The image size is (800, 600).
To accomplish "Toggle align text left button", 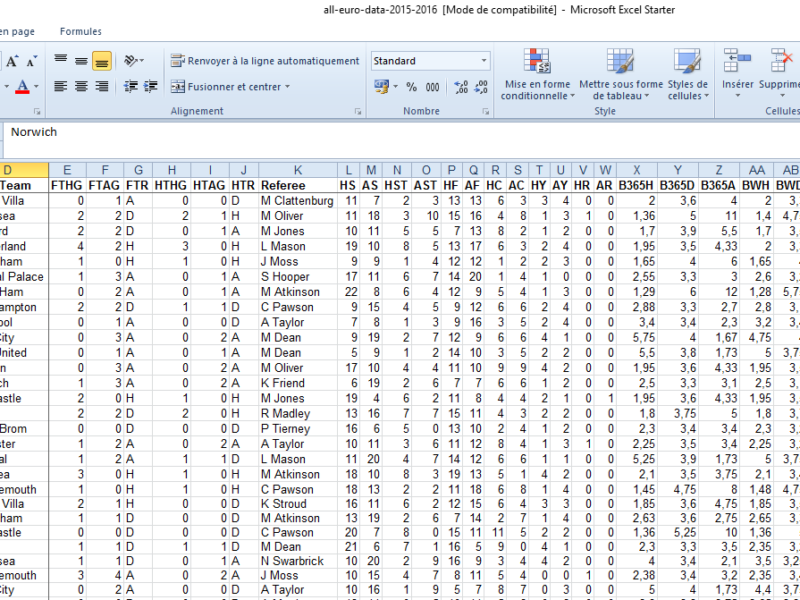I will [60, 87].
